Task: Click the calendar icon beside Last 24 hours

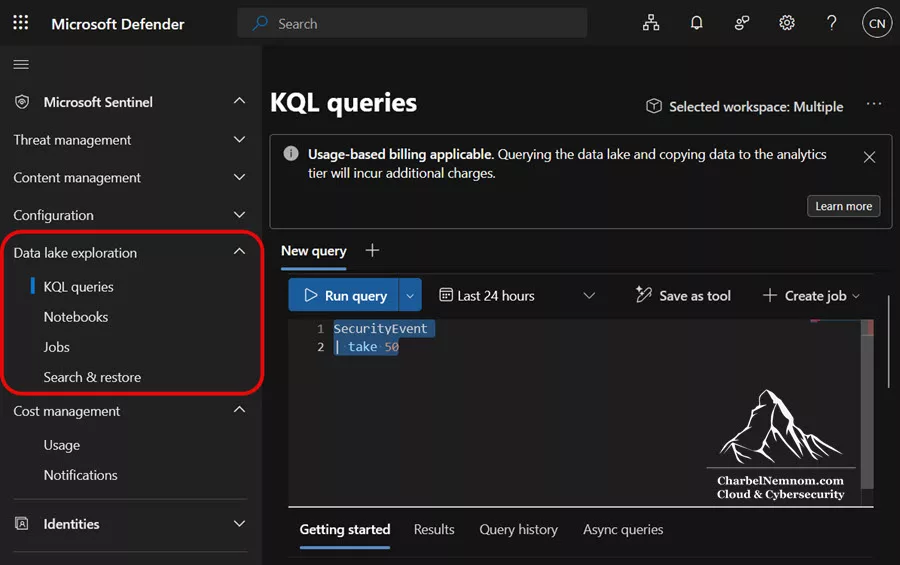Action: 446,295
